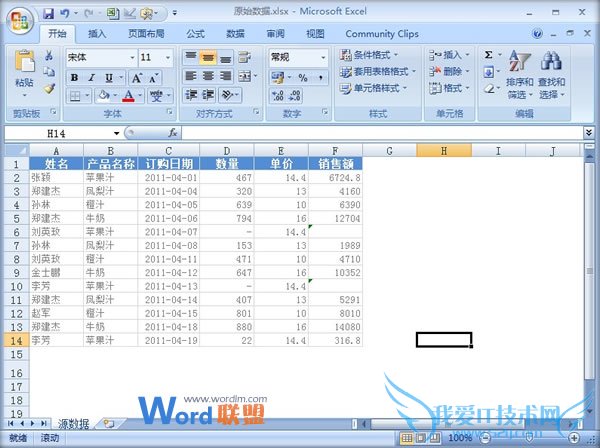The width and height of the screenshot is (600, 448).
Task: Increase font size with large A
Action: [136, 78]
